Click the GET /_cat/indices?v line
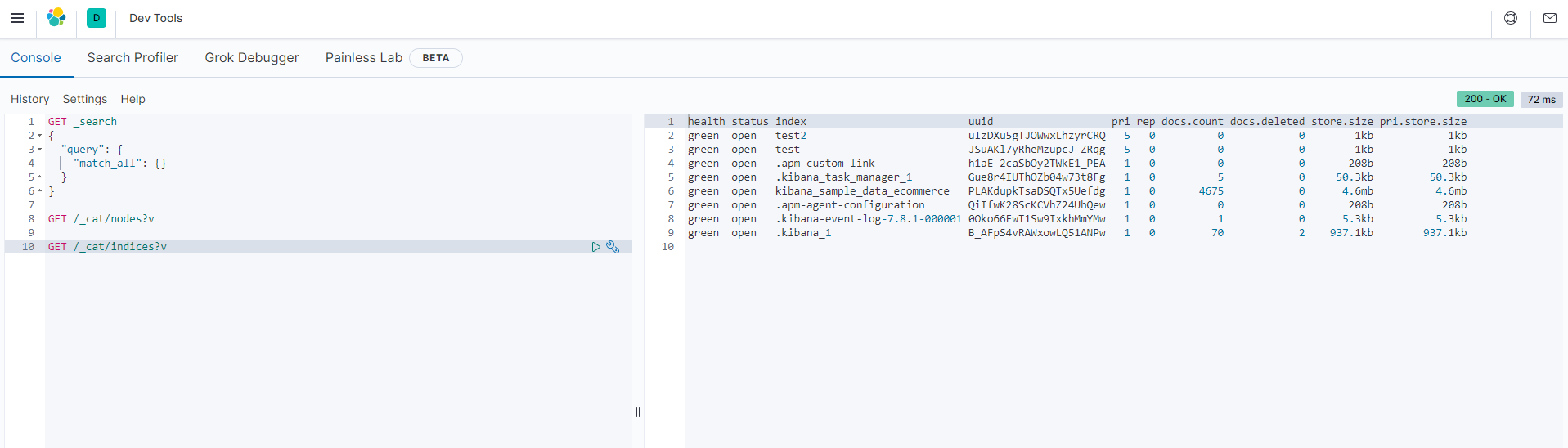 [x=107, y=247]
